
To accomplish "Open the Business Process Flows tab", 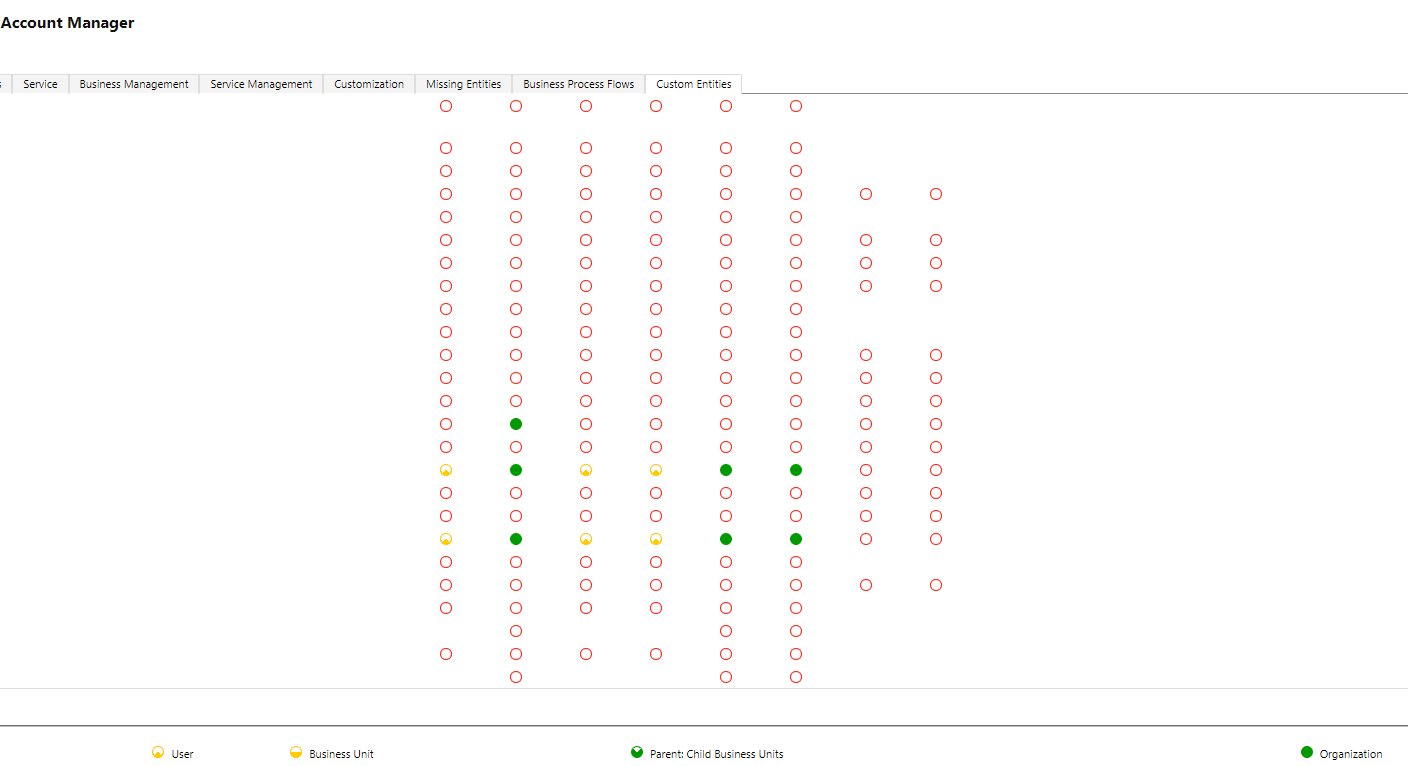I will (x=578, y=84).
